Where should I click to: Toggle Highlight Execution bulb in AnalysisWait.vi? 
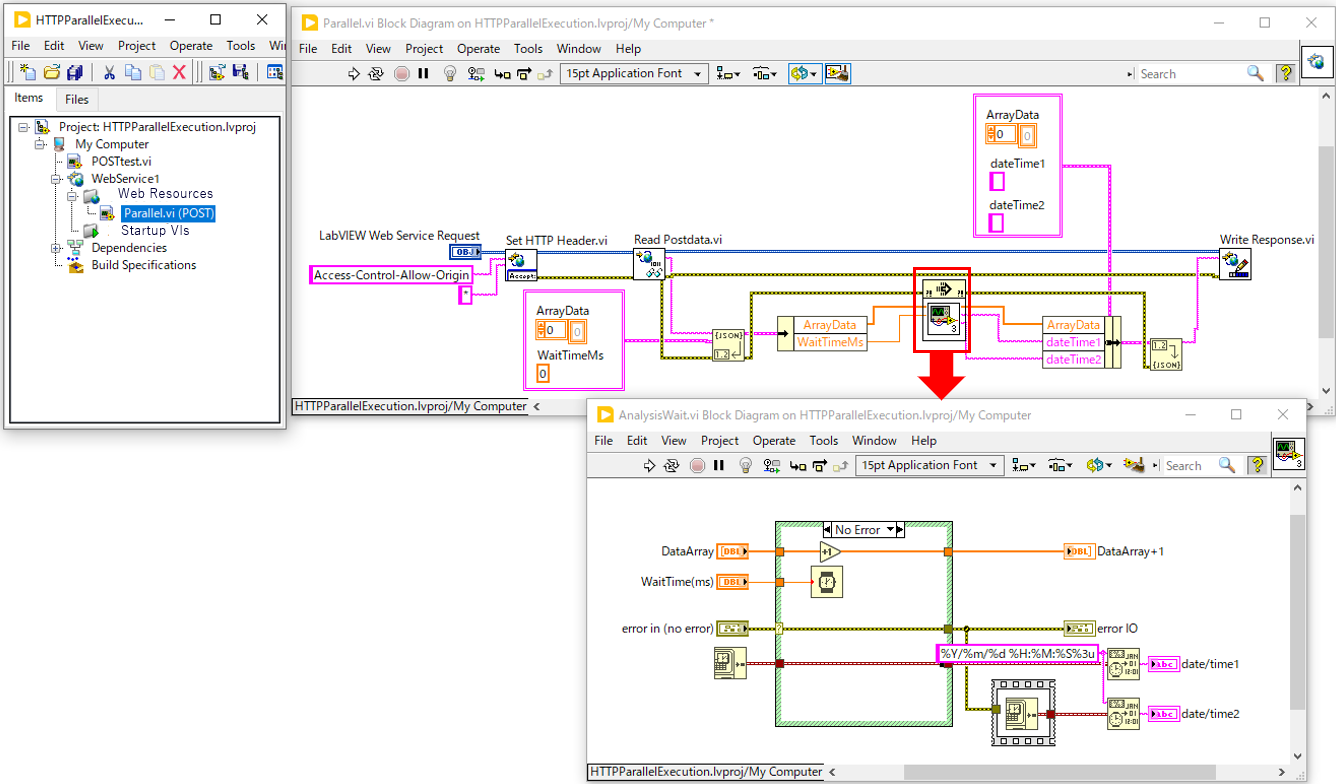[x=745, y=465]
